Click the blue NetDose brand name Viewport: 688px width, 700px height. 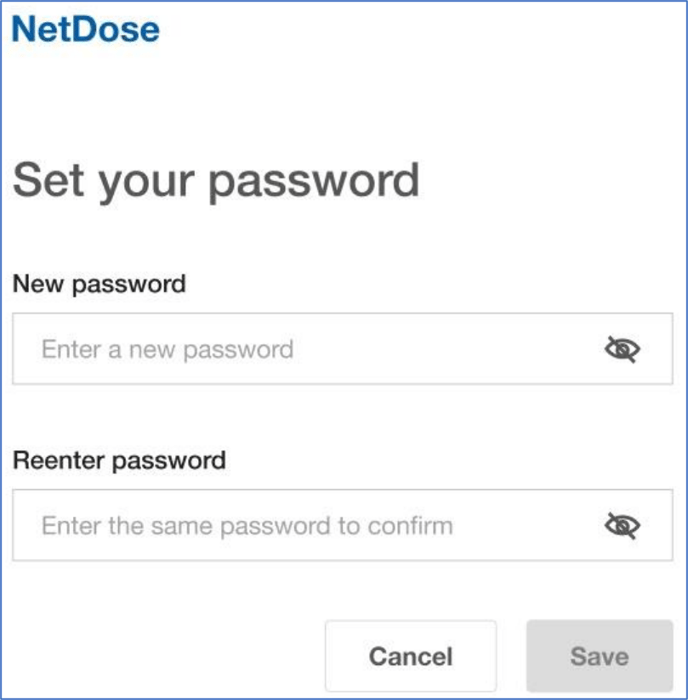tap(85, 29)
